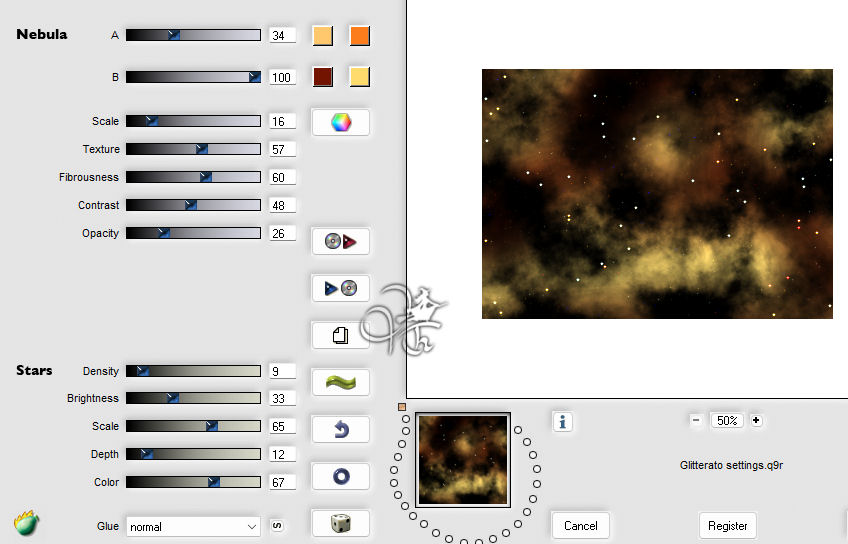The image size is (848, 544).
Task: Toggle the small S button beside Glue
Action: (277, 526)
